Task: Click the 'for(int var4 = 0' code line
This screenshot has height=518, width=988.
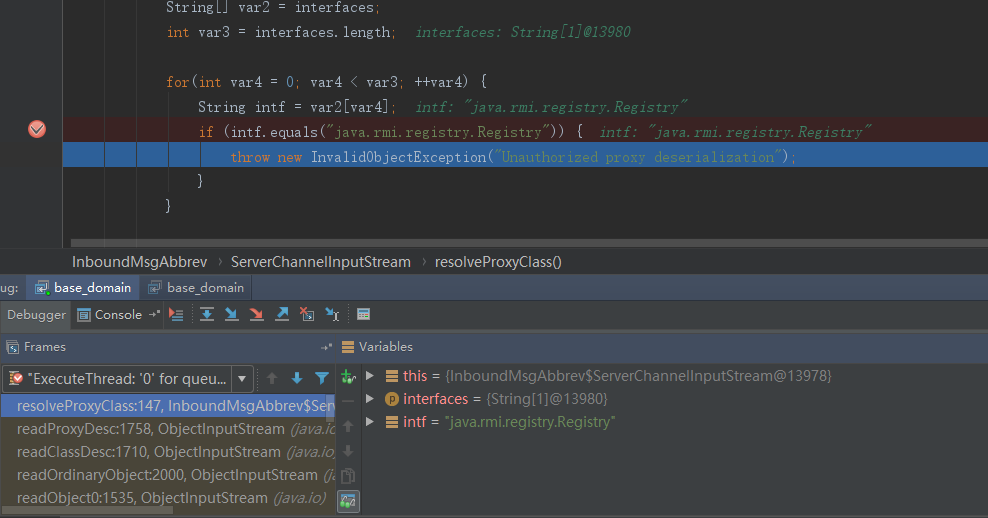Action: (326, 82)
